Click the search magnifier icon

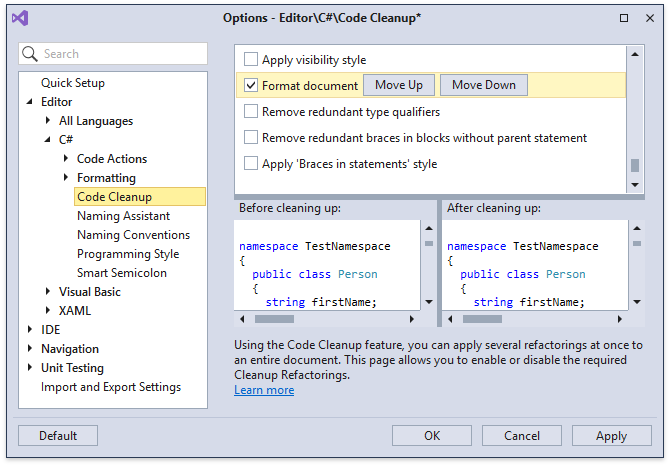point(29,54)
